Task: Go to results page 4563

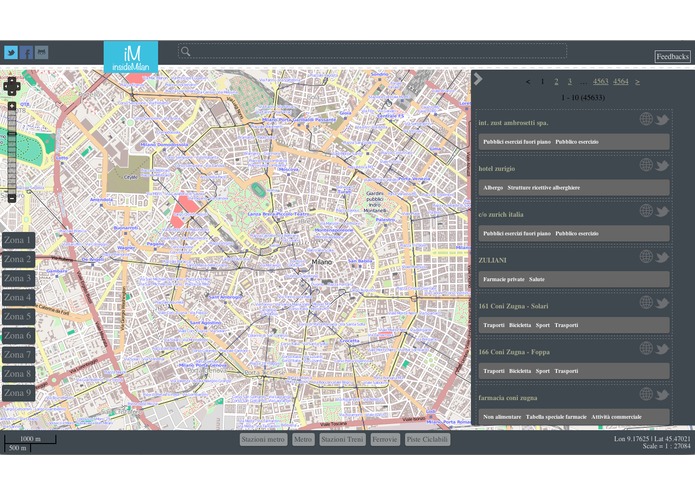Action: (x=601, y=82)
